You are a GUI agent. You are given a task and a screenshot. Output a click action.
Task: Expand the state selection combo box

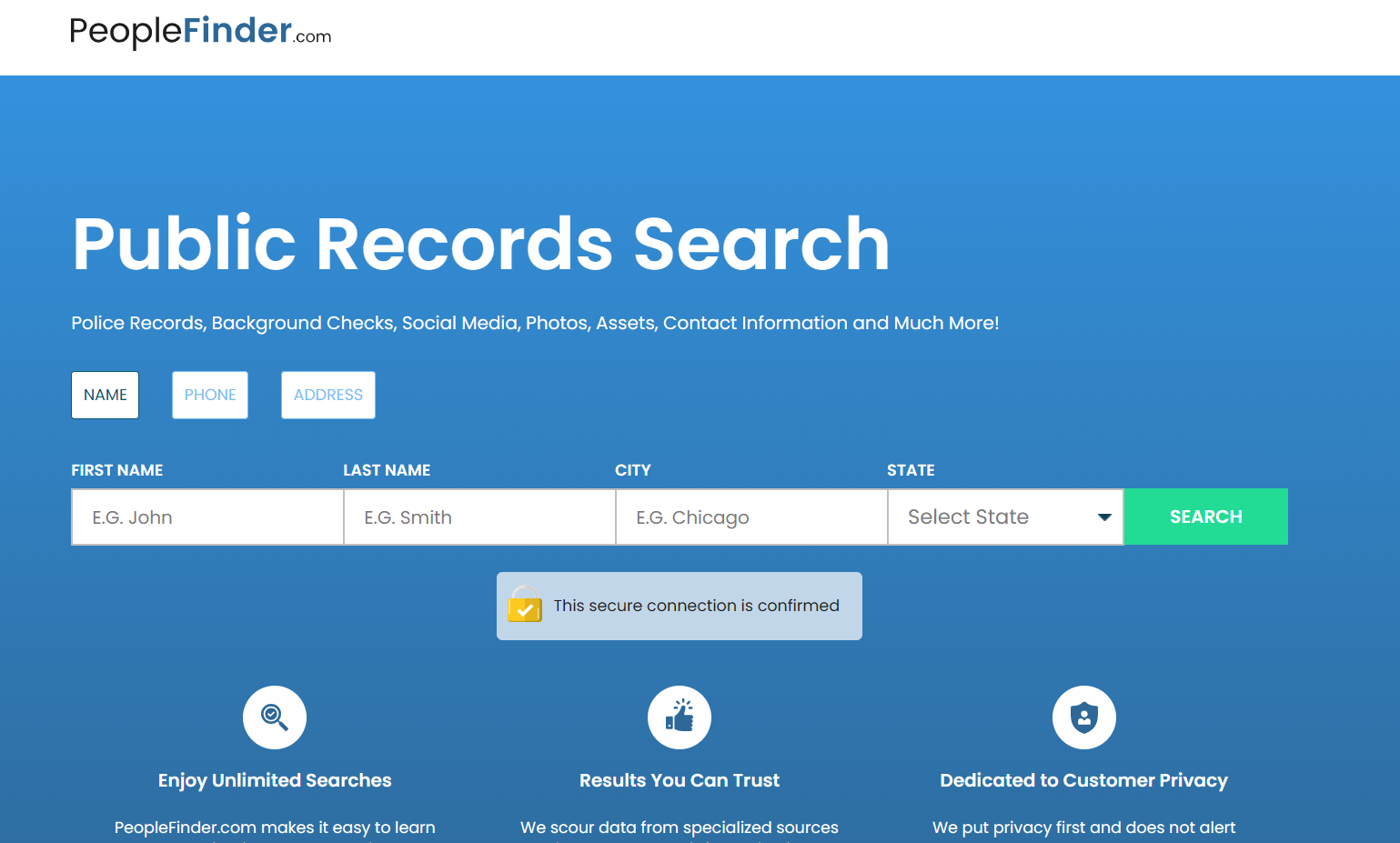pyautogui.click(x=1005, y=517)
